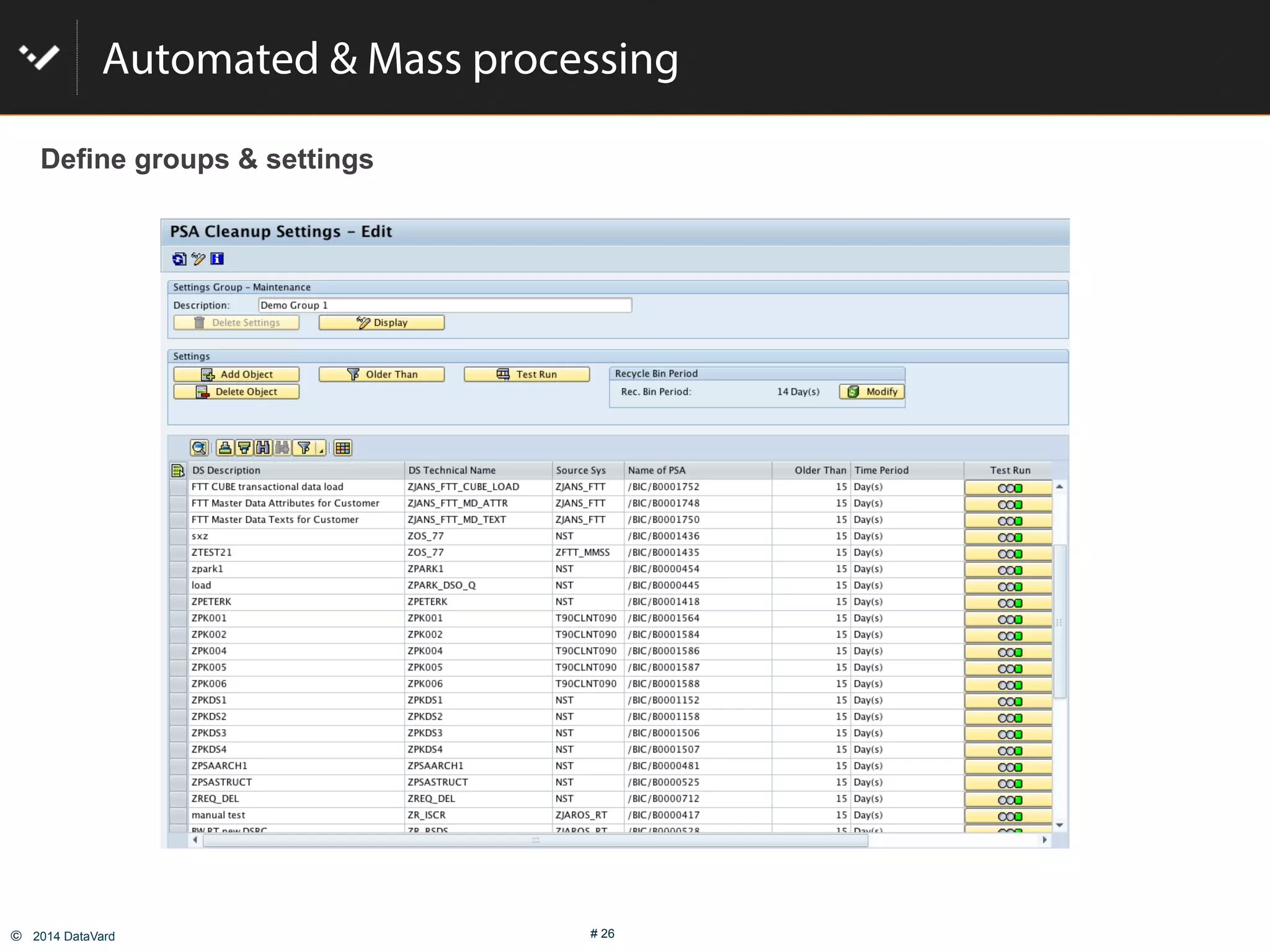Image resolution: width=1270 pixels, height=952 pixels.
Task: Click the Delete Object button
Action: [x=236, y=392]
